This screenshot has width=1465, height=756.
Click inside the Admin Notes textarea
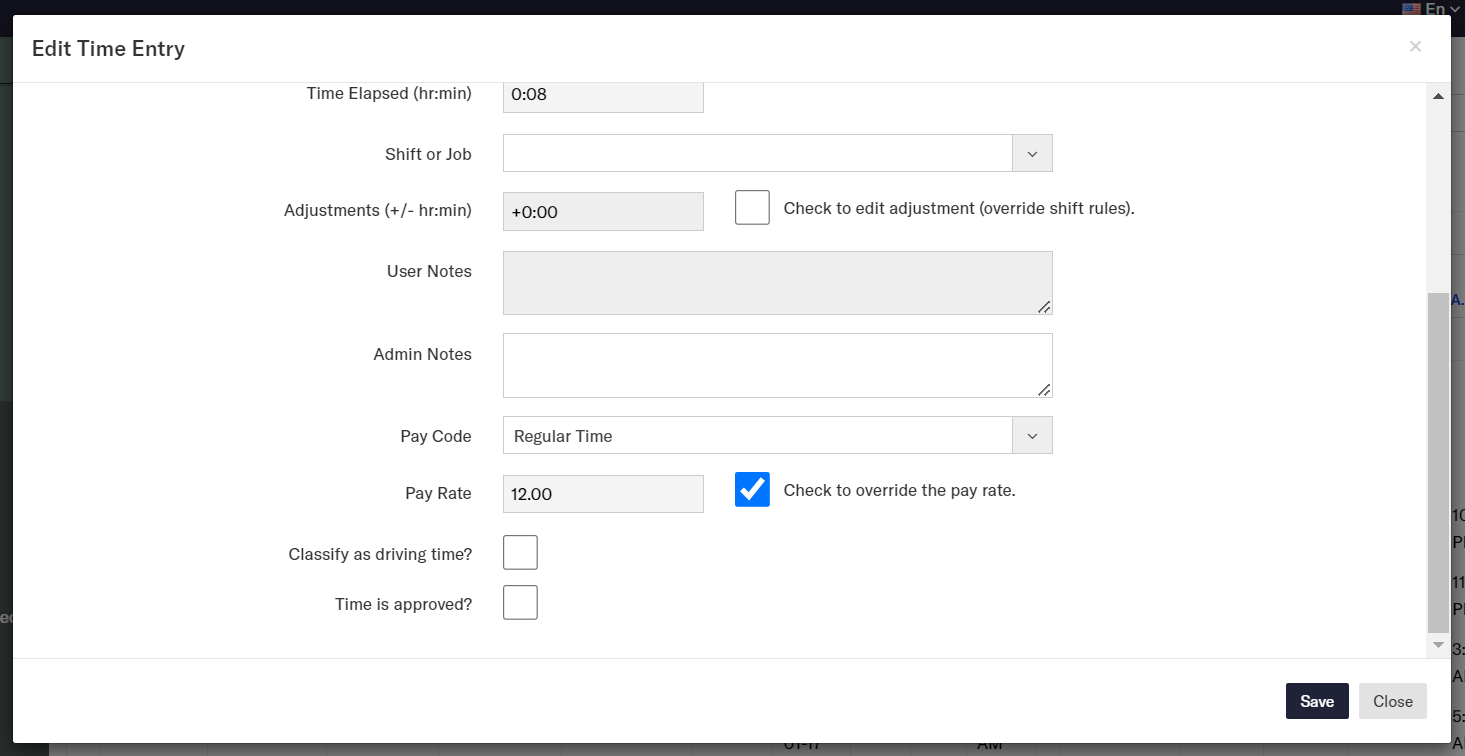click(777, 366)
